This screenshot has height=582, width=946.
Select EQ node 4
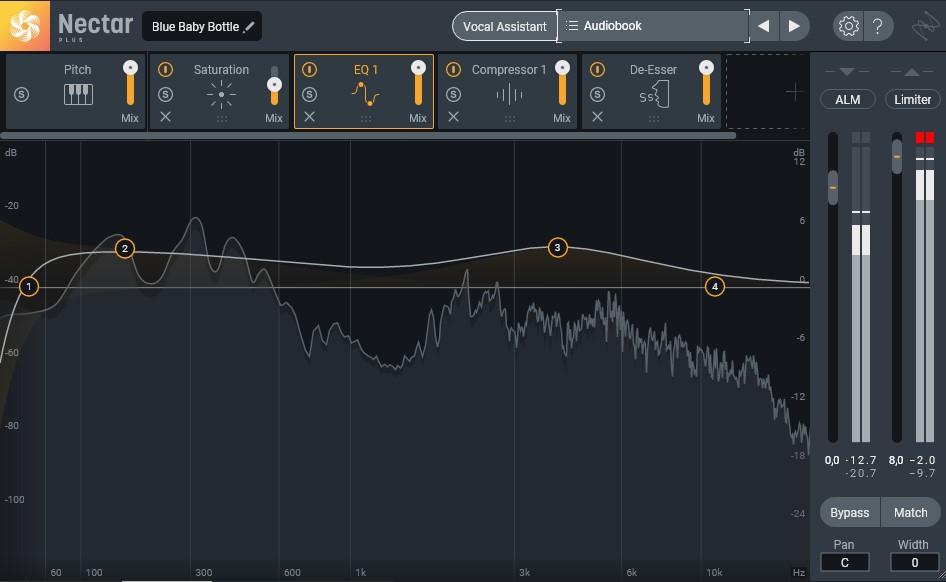[715, 286]
